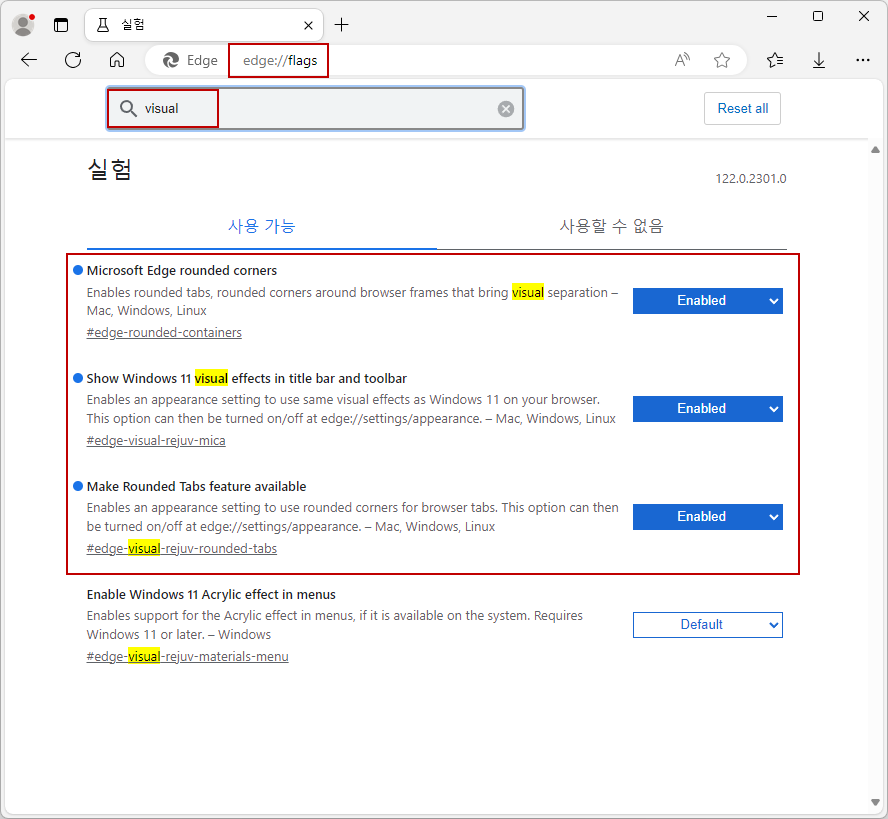Open Settings and more ellipsis menu
888x819 pixels.
point(863,60)
